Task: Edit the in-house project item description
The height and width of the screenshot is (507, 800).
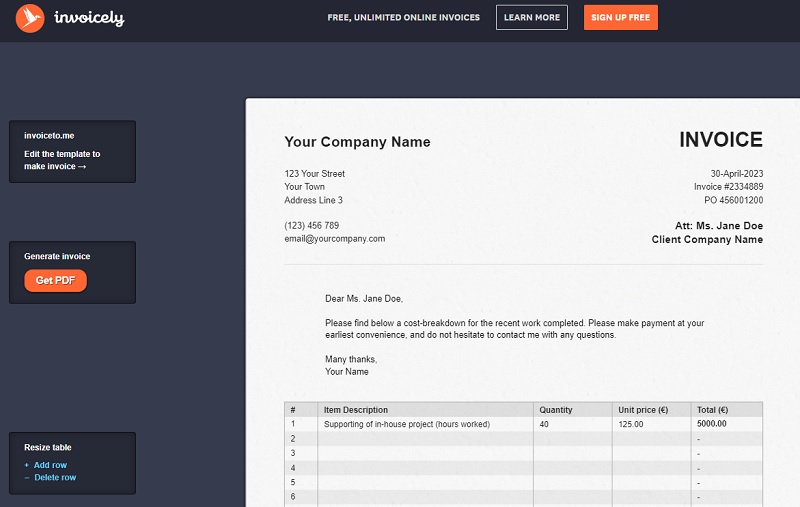Action: click(x=407, y=424)
